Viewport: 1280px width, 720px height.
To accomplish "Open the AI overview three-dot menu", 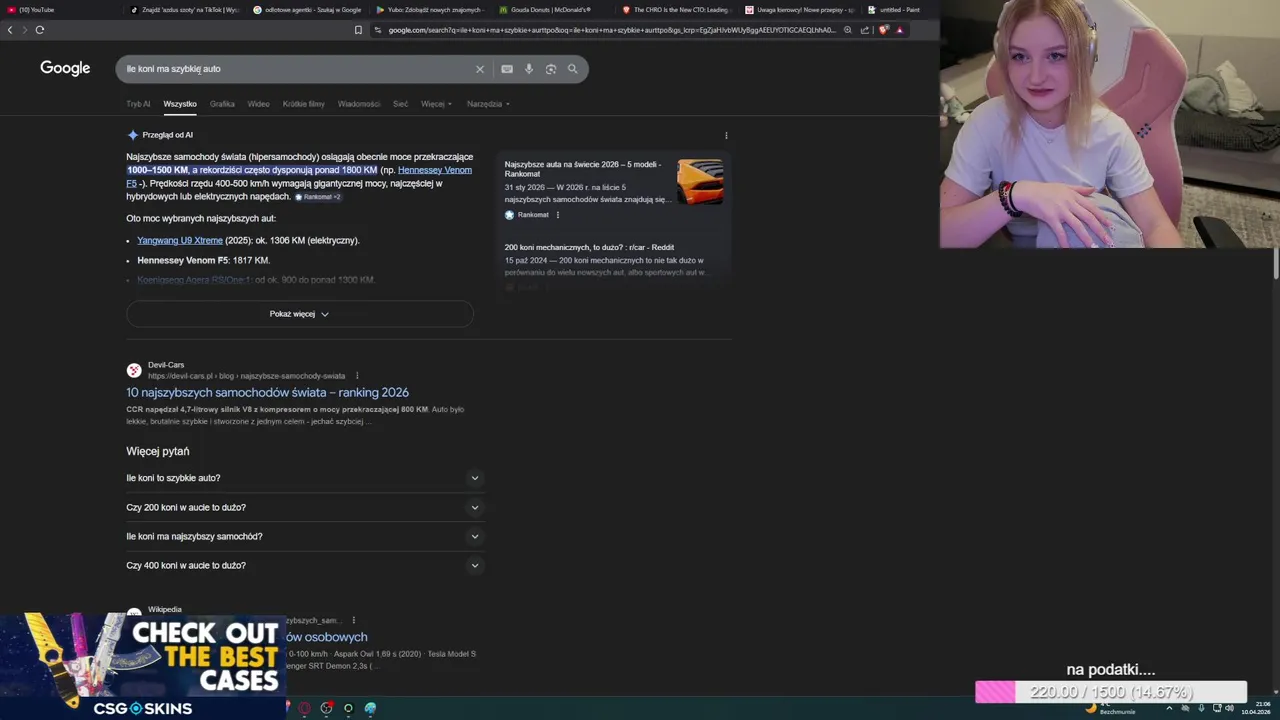I will point(726,135).
